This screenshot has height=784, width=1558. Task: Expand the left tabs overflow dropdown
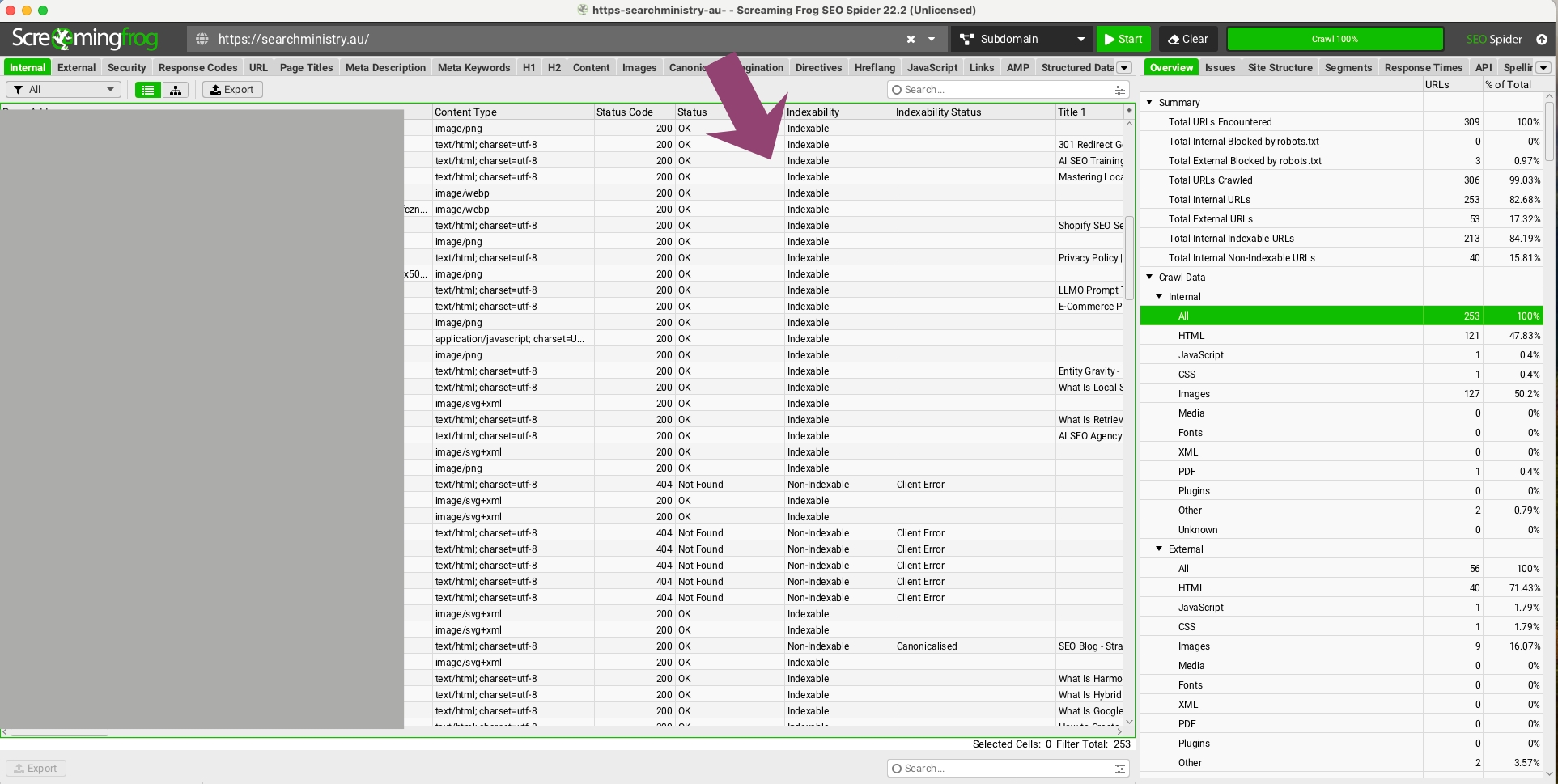click(1124, 68)
